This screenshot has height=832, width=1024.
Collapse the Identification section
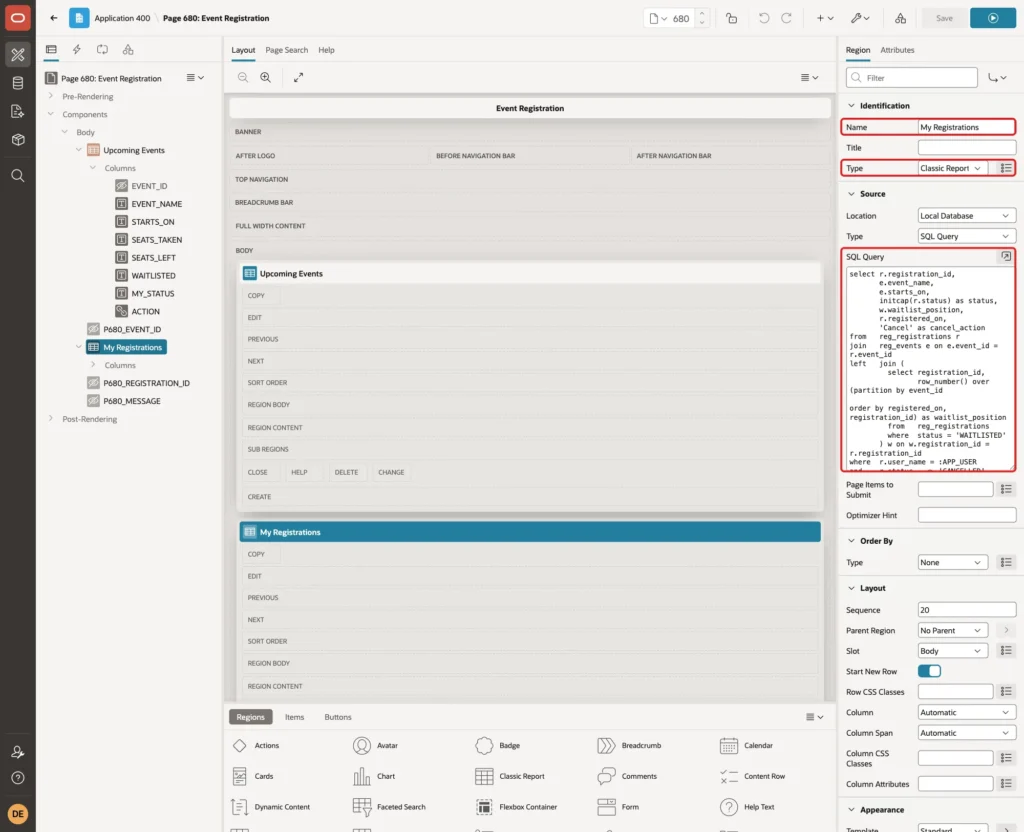851,106
